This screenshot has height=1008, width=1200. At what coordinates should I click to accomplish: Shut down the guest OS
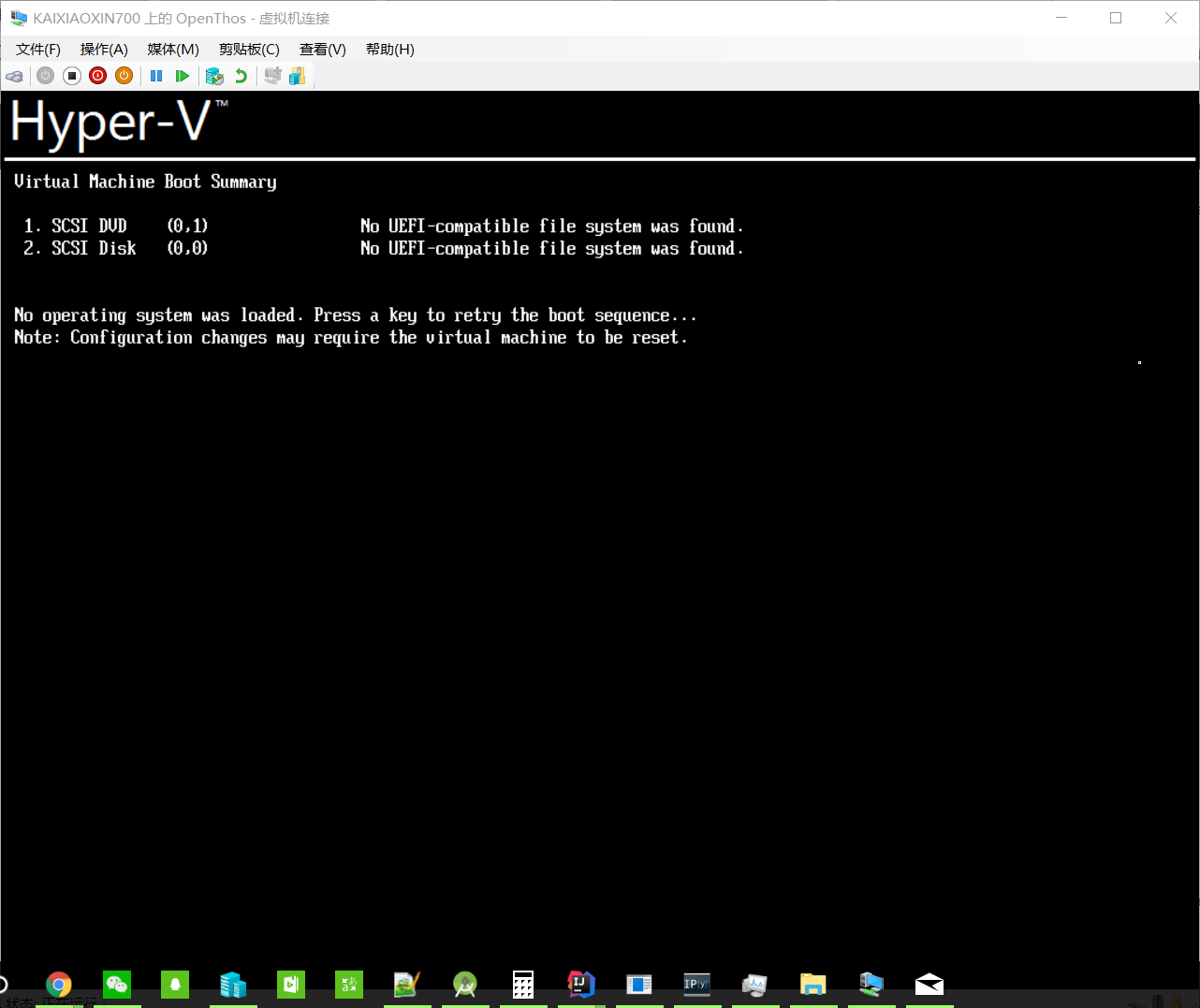[x=97, y=76]
